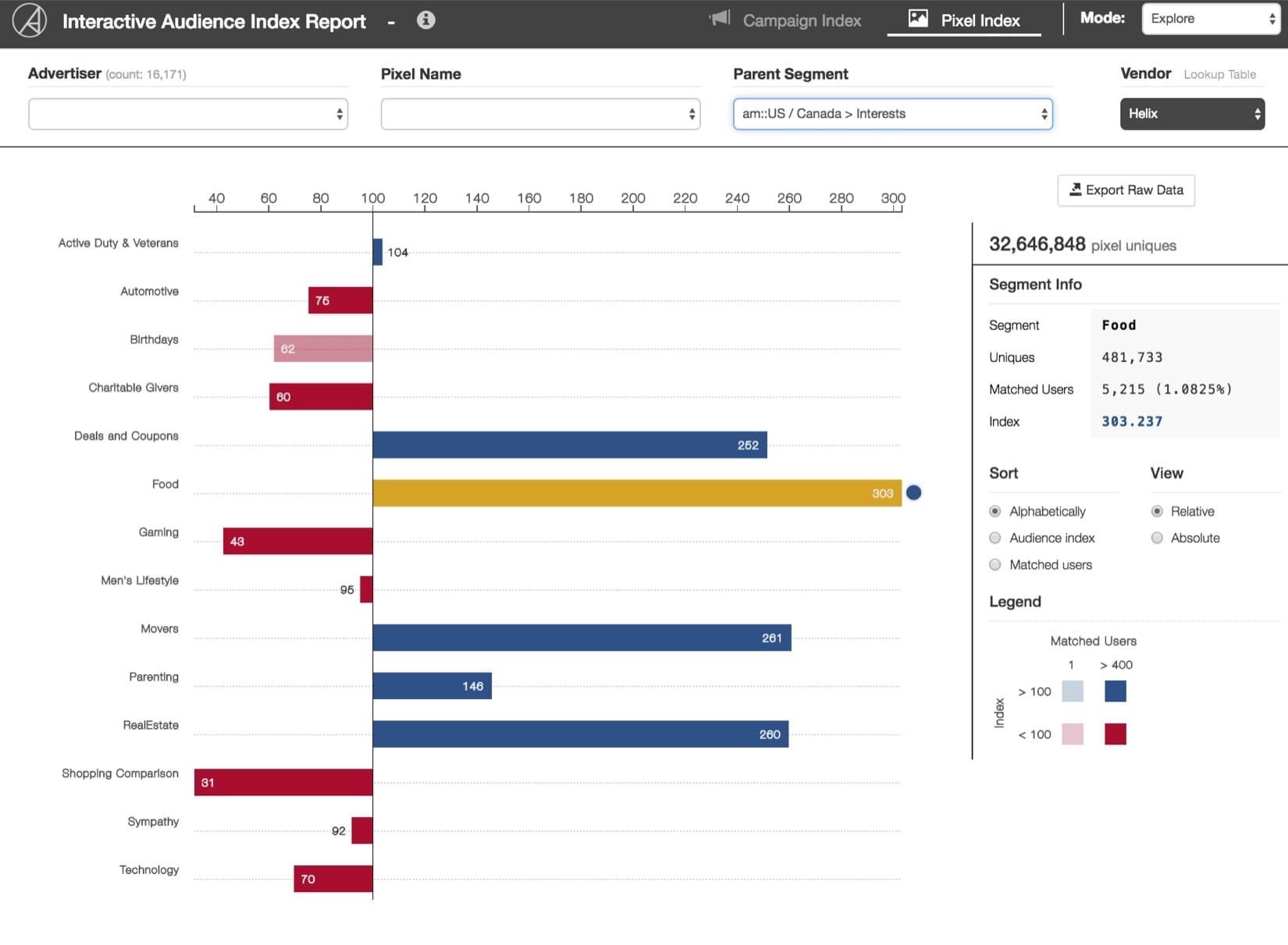Screen dimensions: 1288x945
Task: Click the info icon beside report title
Action: pyautogui.click(x=425, y=20)
